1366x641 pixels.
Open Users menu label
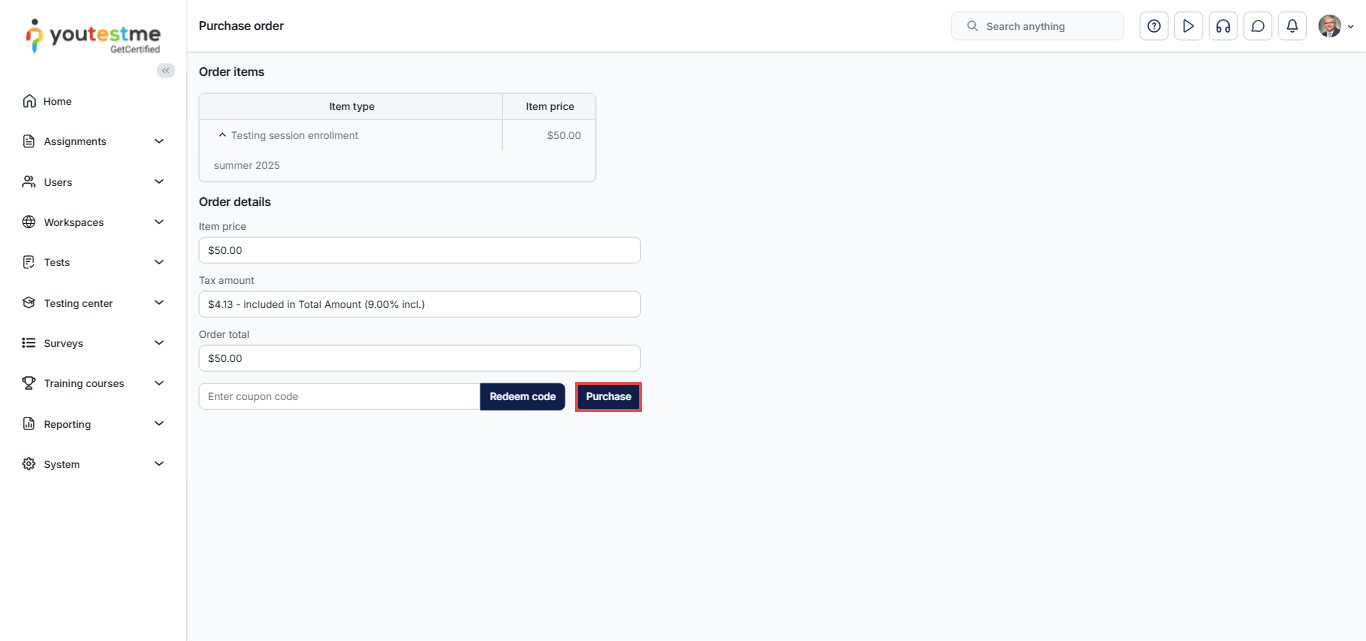tap(58, 182)
